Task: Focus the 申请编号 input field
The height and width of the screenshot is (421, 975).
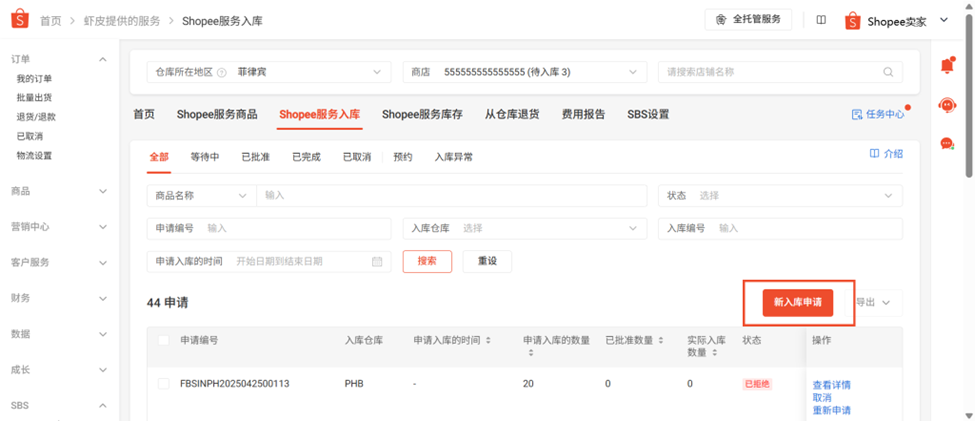Action: (x=269, y=228)
